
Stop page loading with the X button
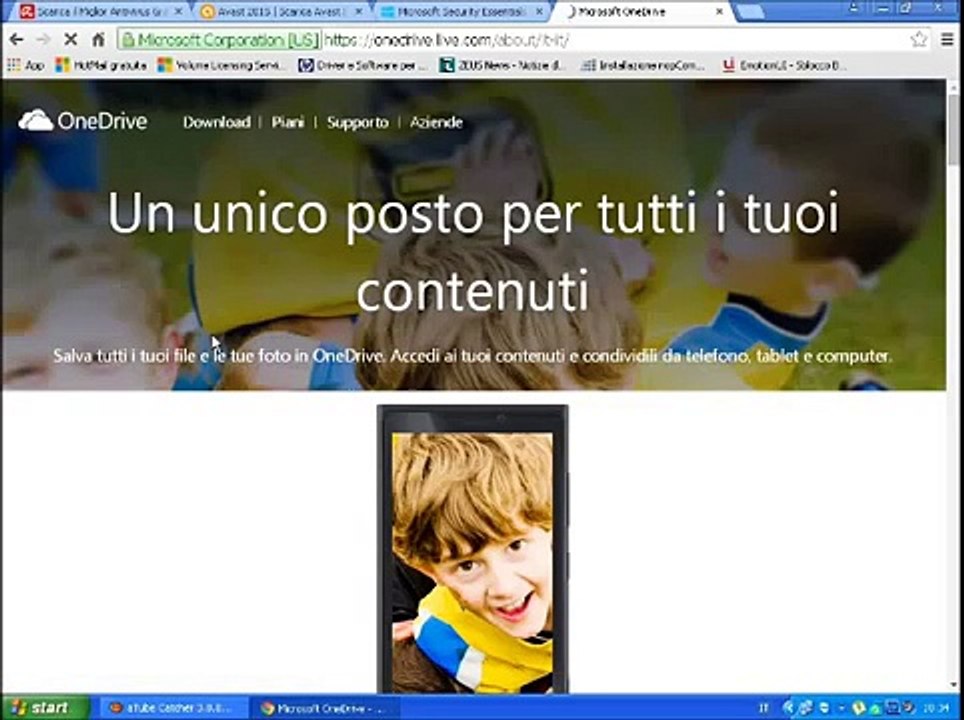click(x=71, y=40)
